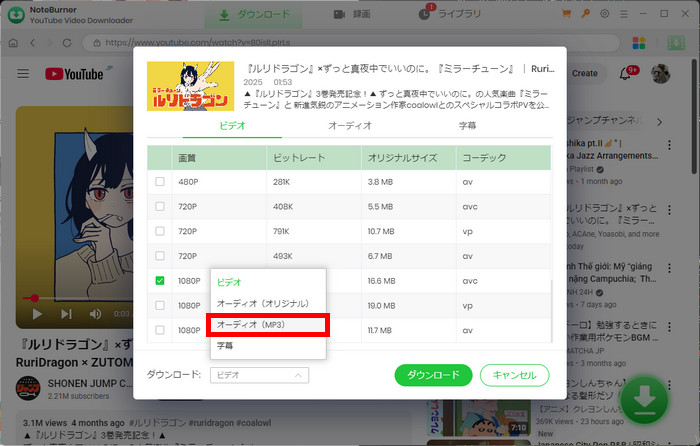The image size is (700, 446).
Task: Select the ビデオ tab in the dialog
Action: [x=232, y=126]
